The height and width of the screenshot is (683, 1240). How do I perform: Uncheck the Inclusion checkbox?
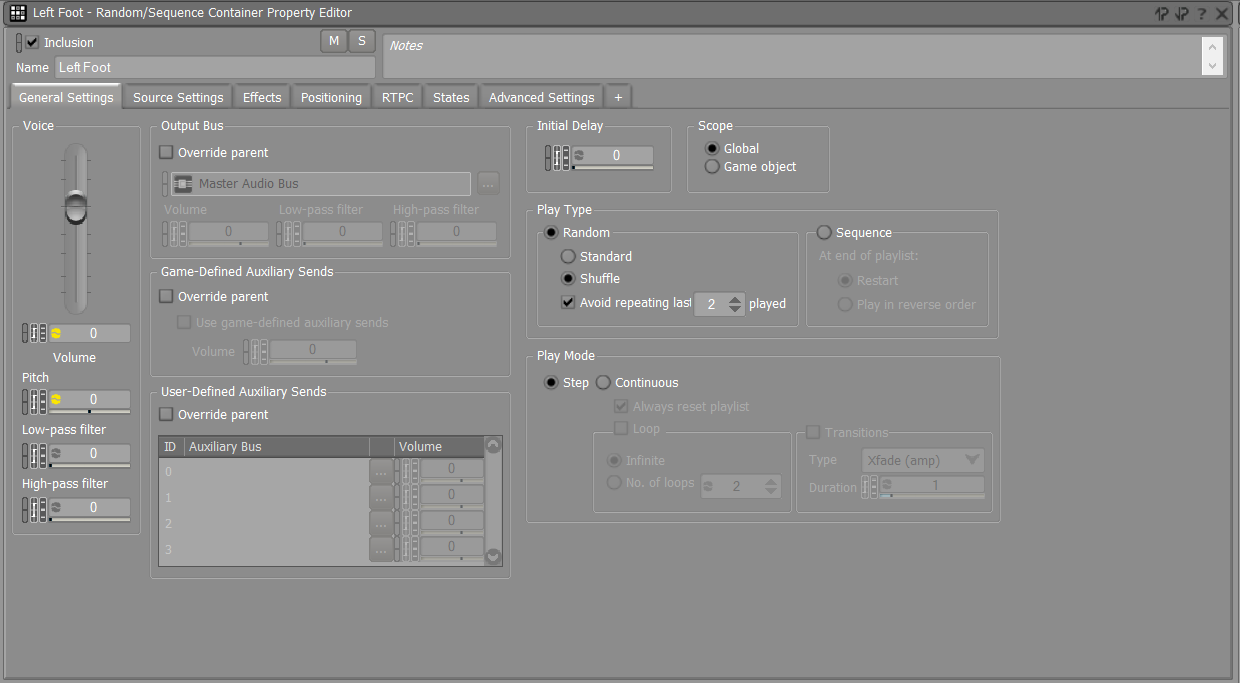coord(33,42)
